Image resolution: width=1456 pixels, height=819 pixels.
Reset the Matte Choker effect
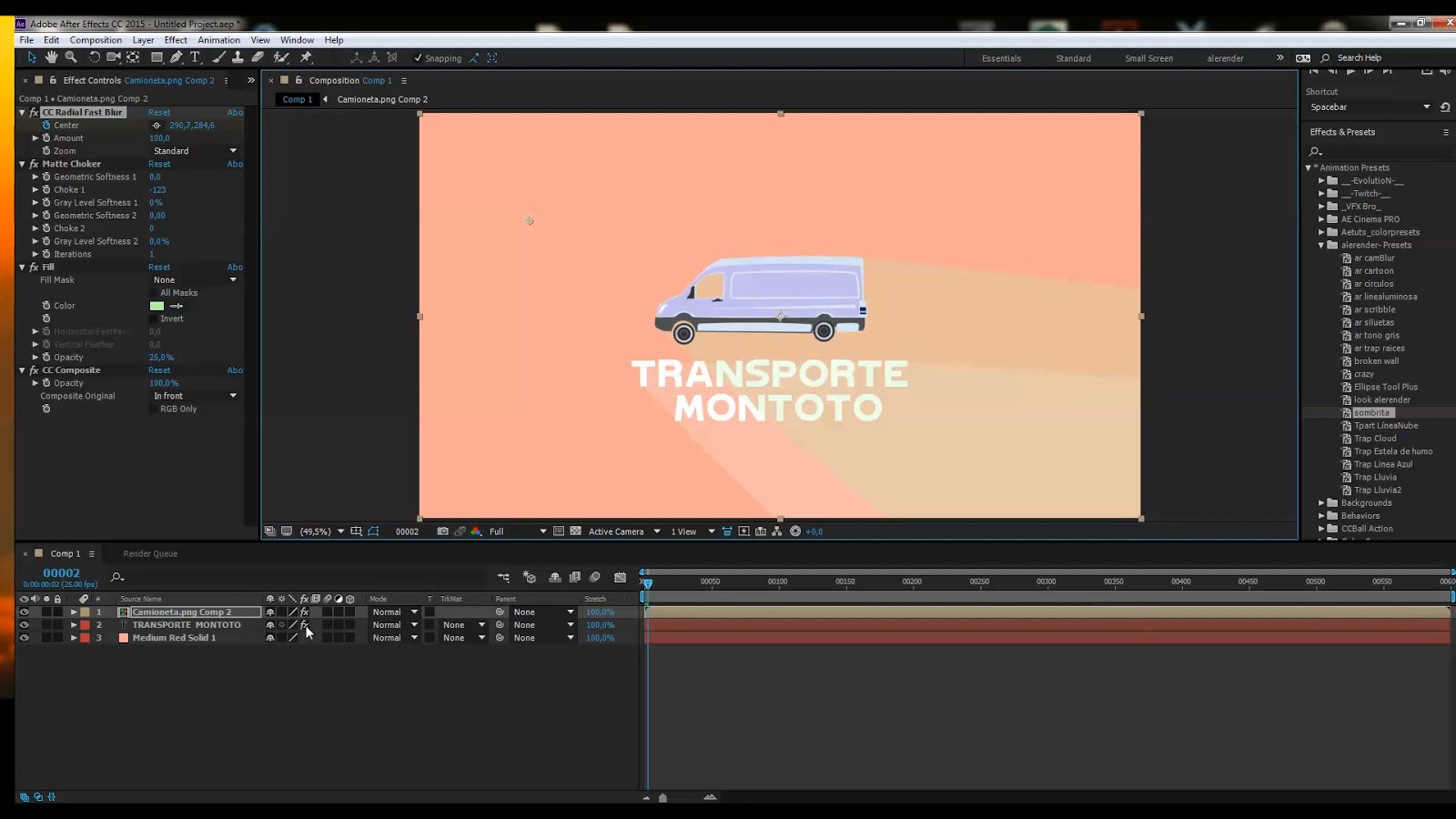coord(159,164)
